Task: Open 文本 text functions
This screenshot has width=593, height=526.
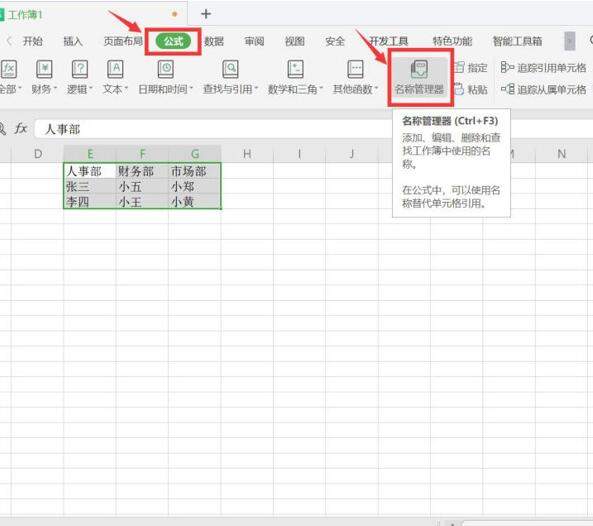Action: 115,78
